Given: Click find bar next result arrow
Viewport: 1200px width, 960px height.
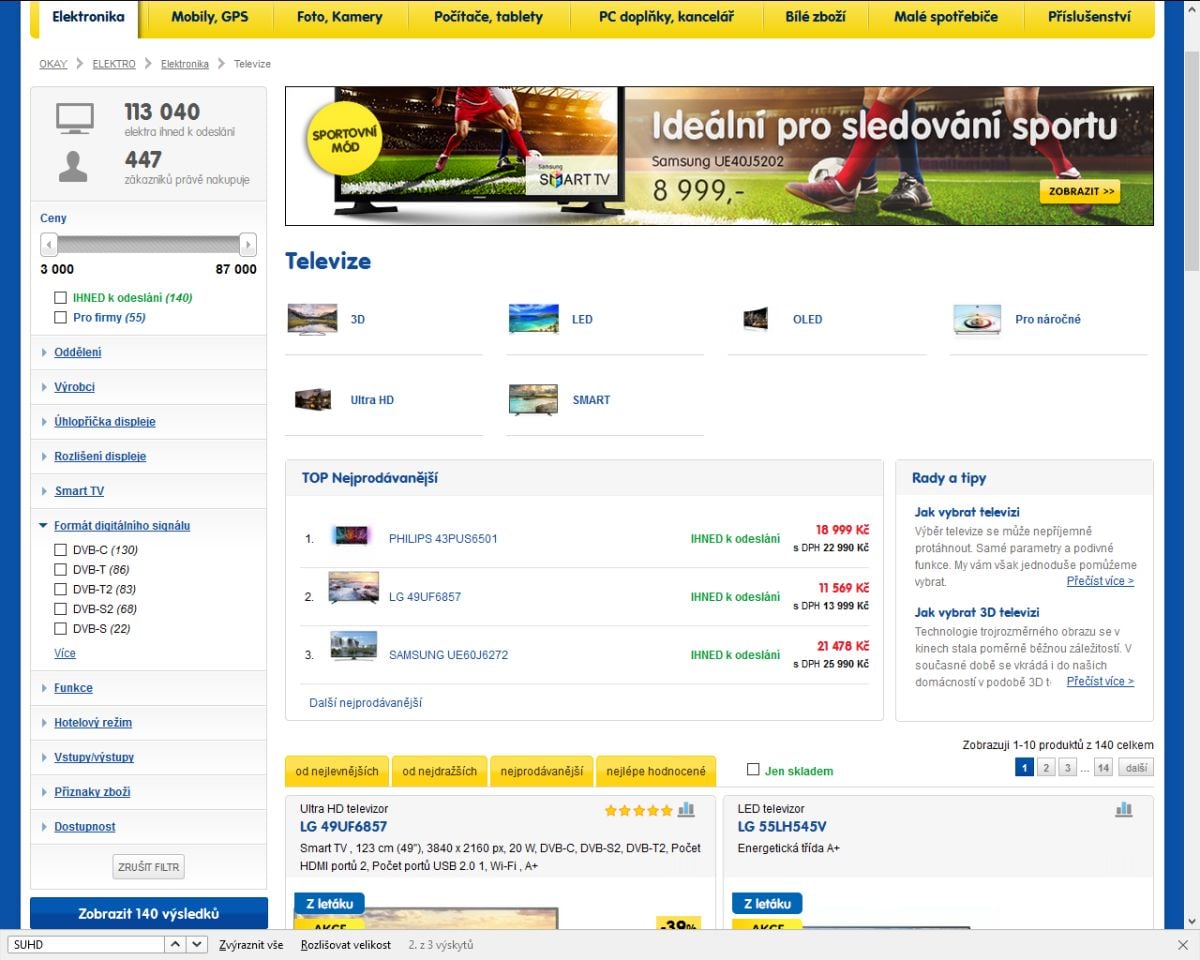Looking at the screenshot, I should [197, 945].
